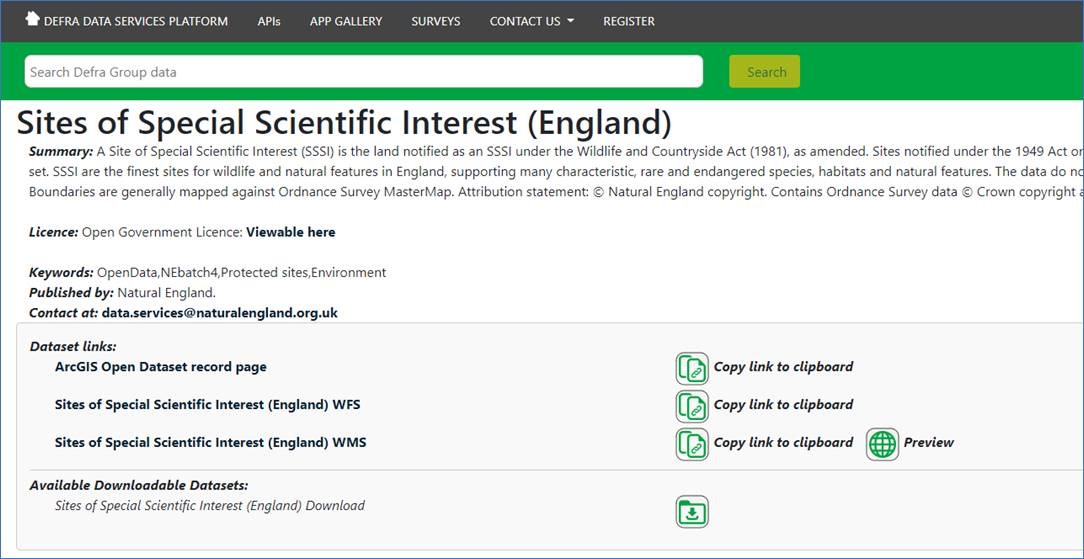Open the App Gallery page
The width and height of the screenshot is (1084, 559).
346,21
